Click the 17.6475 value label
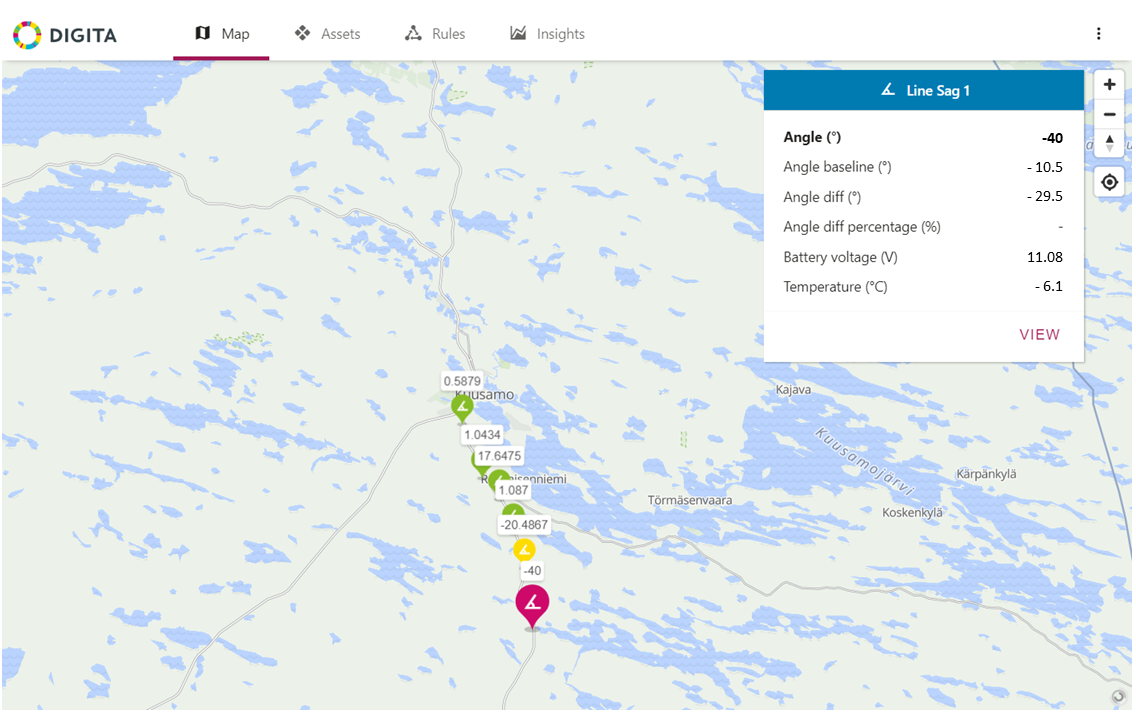Viewport: 1136px width, 720px height. click(x=499, y=456)
